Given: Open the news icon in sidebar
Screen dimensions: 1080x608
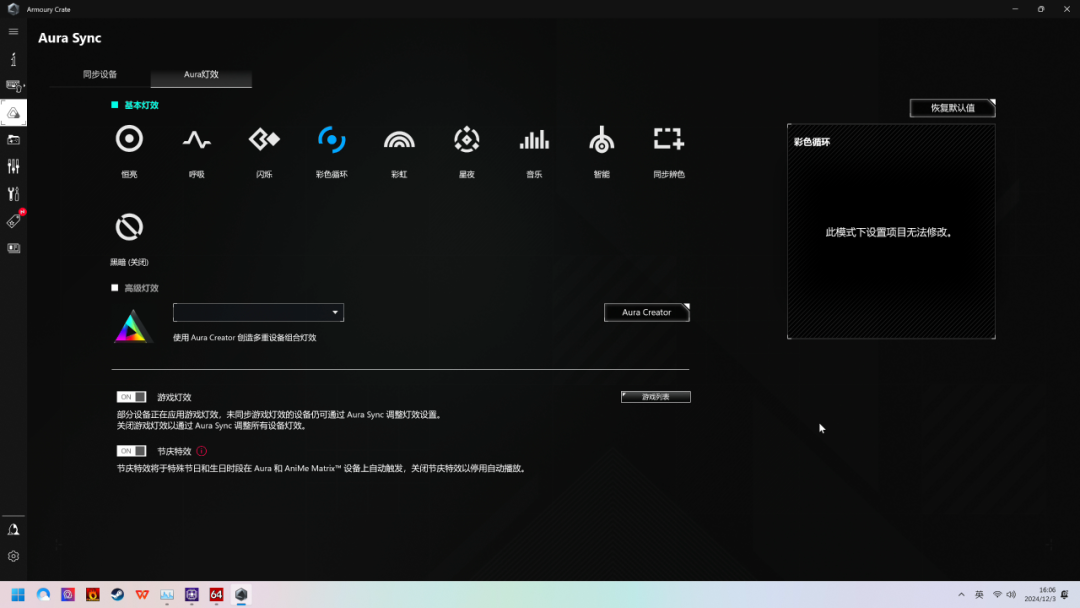Looking at the screenshot, I should [13, 248].
